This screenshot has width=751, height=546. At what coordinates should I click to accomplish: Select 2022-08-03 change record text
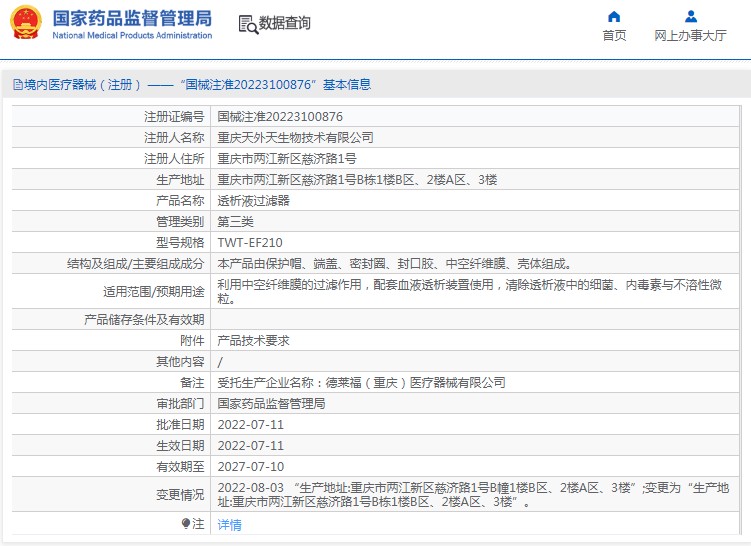click(x=473, y=495)
